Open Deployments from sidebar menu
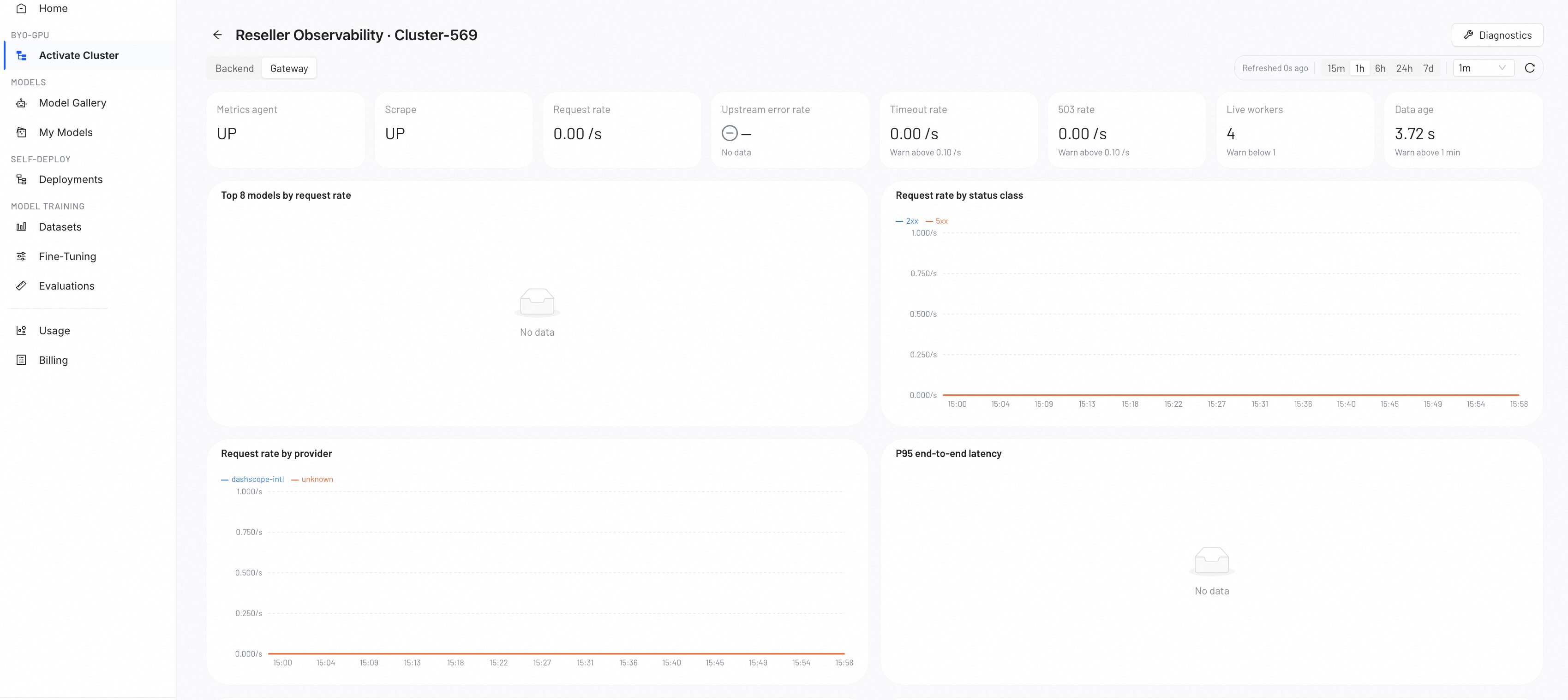The height and width of the screenshot is (700, 1568). [71, 179]
